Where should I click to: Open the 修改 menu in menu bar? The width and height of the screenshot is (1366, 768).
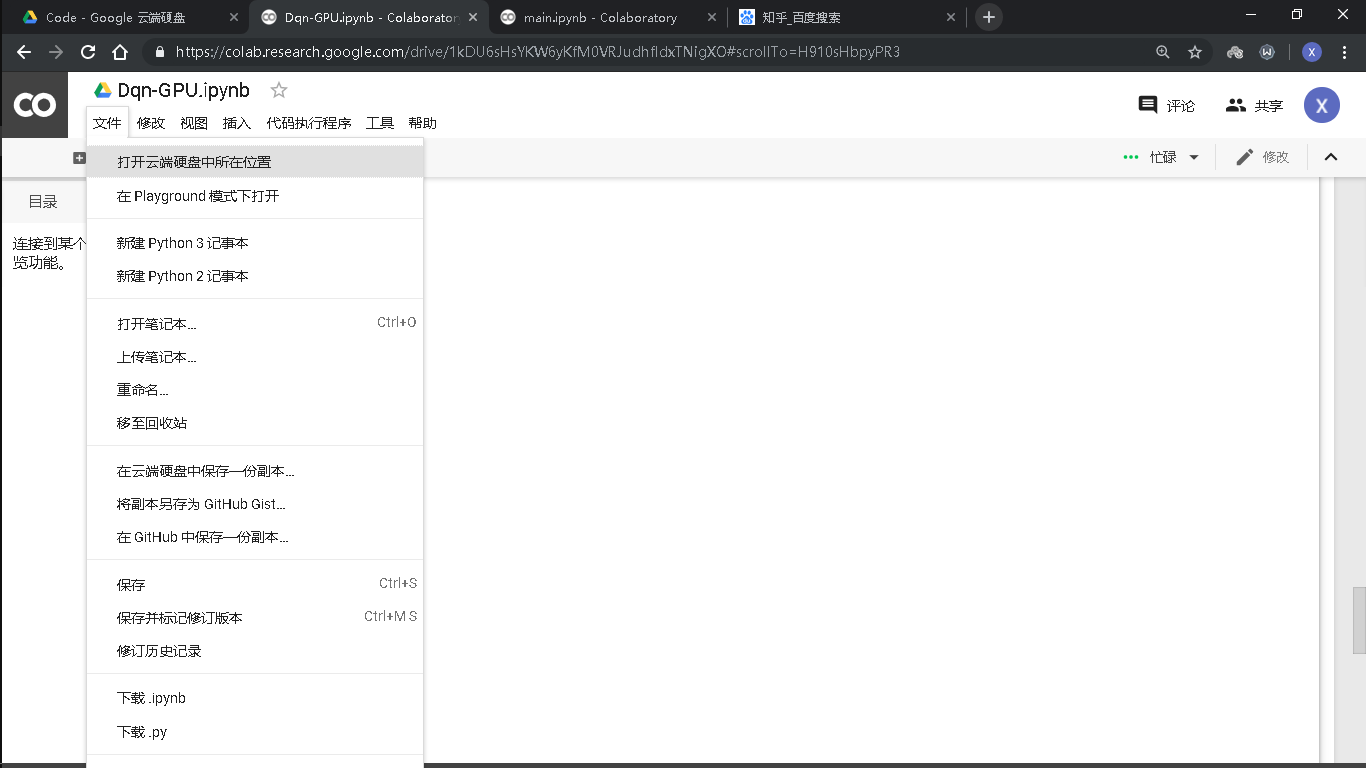(x=151, y=123)
